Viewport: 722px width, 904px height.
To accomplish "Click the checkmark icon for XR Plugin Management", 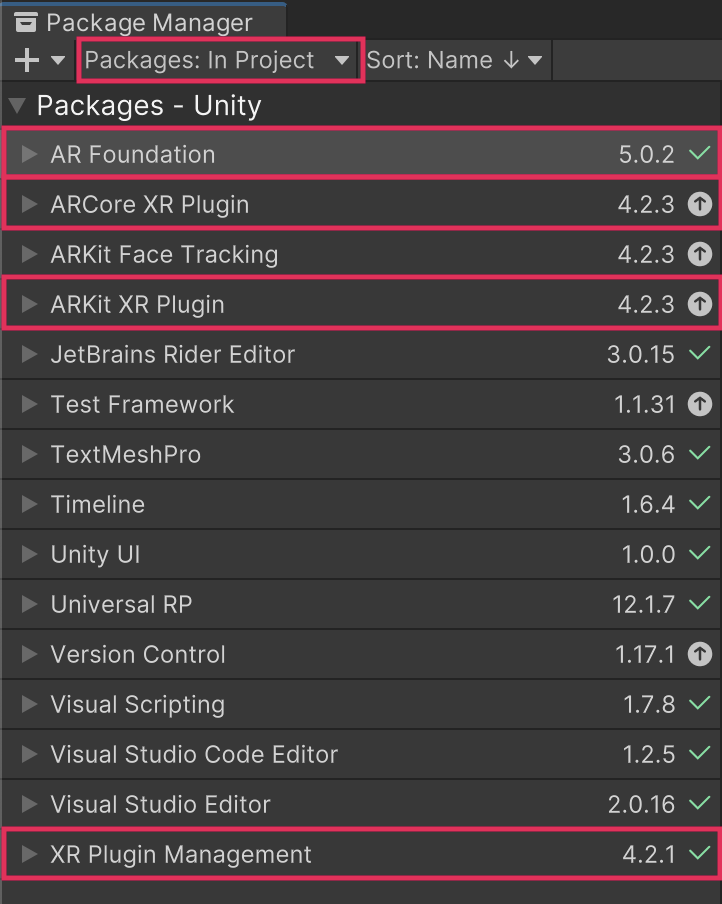I will (x=700, y=855).
